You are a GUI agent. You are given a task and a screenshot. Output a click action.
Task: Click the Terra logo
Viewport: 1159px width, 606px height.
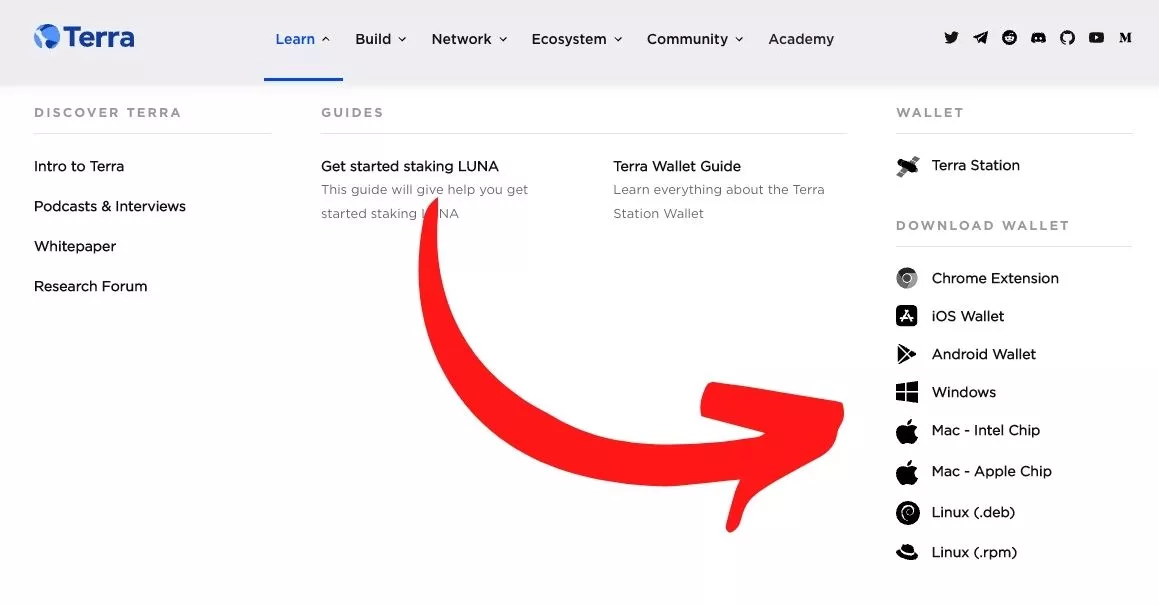tap(84, 37)
